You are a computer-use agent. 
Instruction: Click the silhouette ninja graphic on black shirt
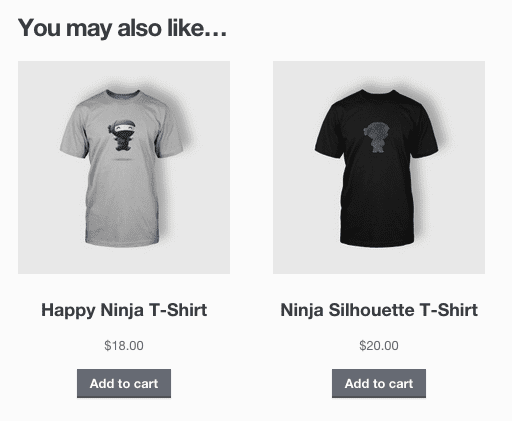point(377,137)
